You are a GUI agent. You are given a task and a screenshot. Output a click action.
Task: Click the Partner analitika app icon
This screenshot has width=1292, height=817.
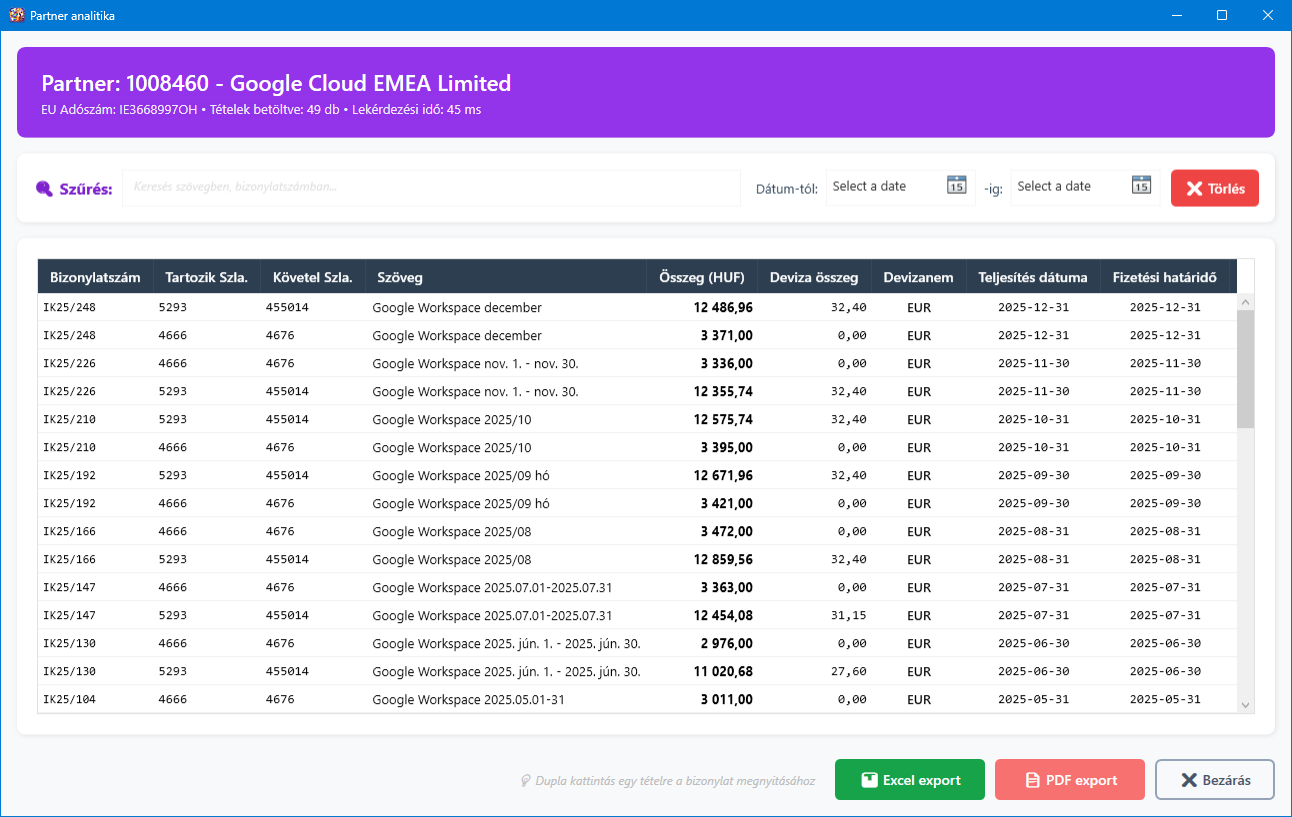(16, 15)
